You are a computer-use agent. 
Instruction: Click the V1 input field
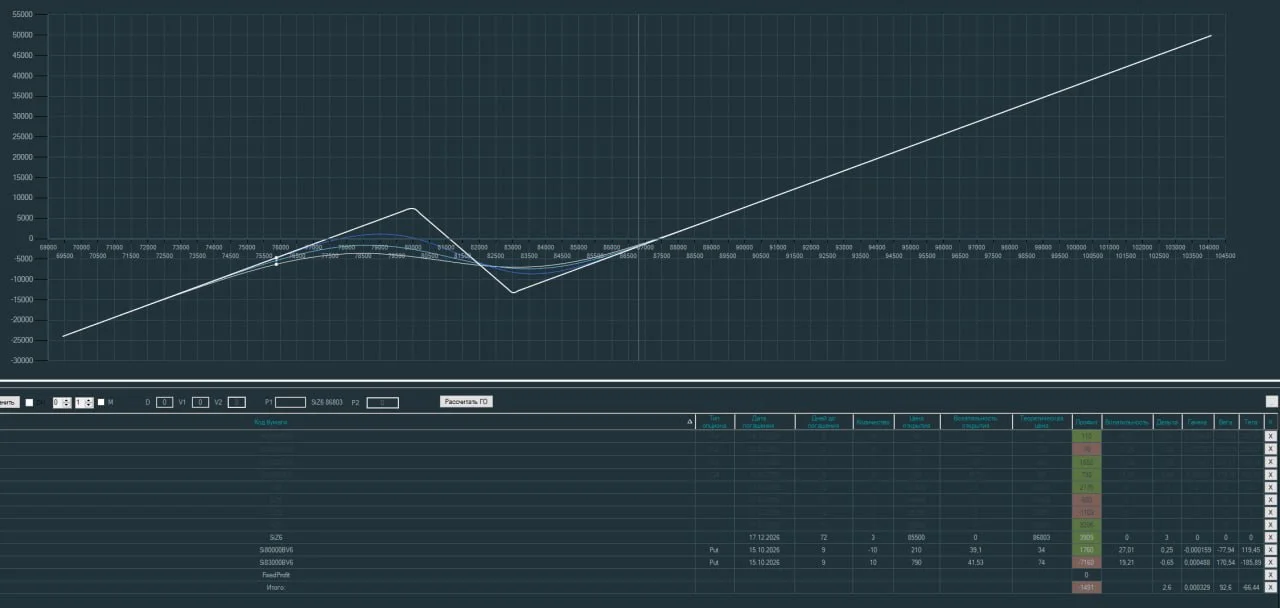(201, 402)
